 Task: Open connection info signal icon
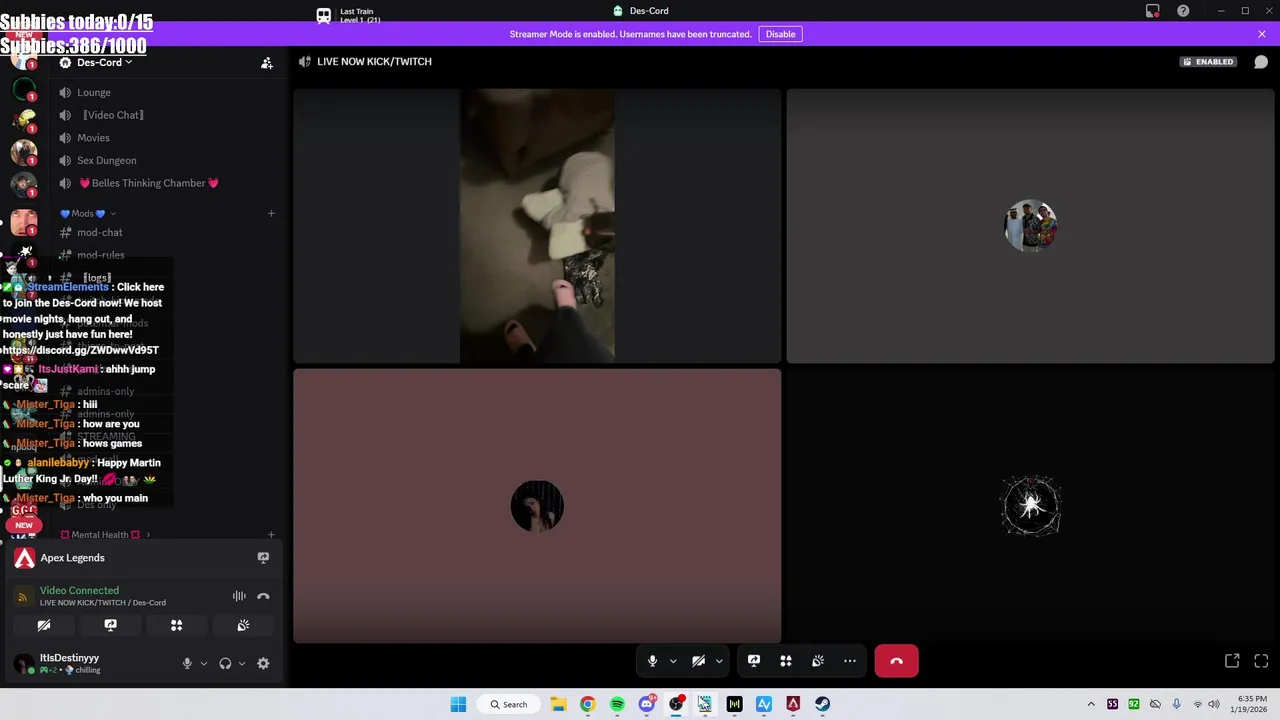[23, 597]
